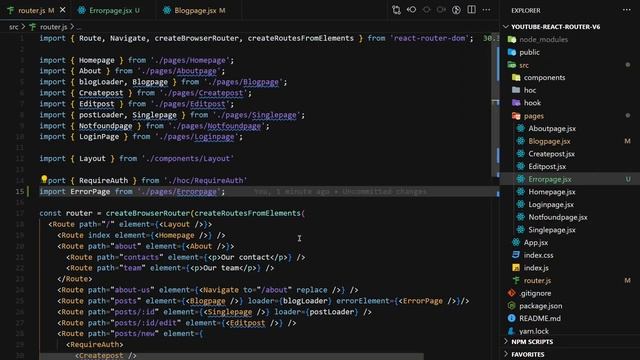Switch to the Errorpage.jsx tab
The image size is (640, 360).
(x=114, y=10)
